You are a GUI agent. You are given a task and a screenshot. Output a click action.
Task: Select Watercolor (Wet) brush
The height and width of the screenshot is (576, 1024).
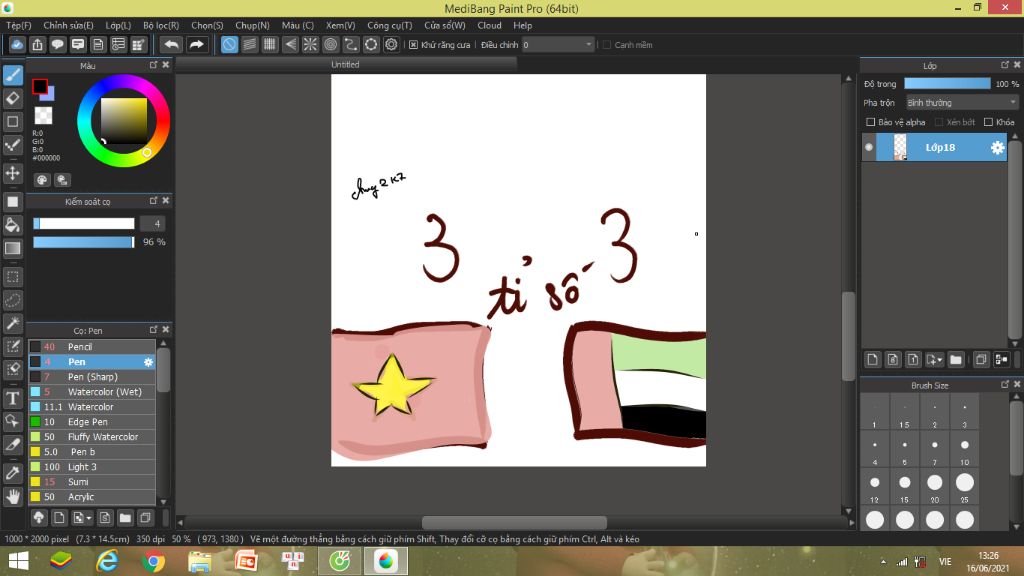pos(92,392)
